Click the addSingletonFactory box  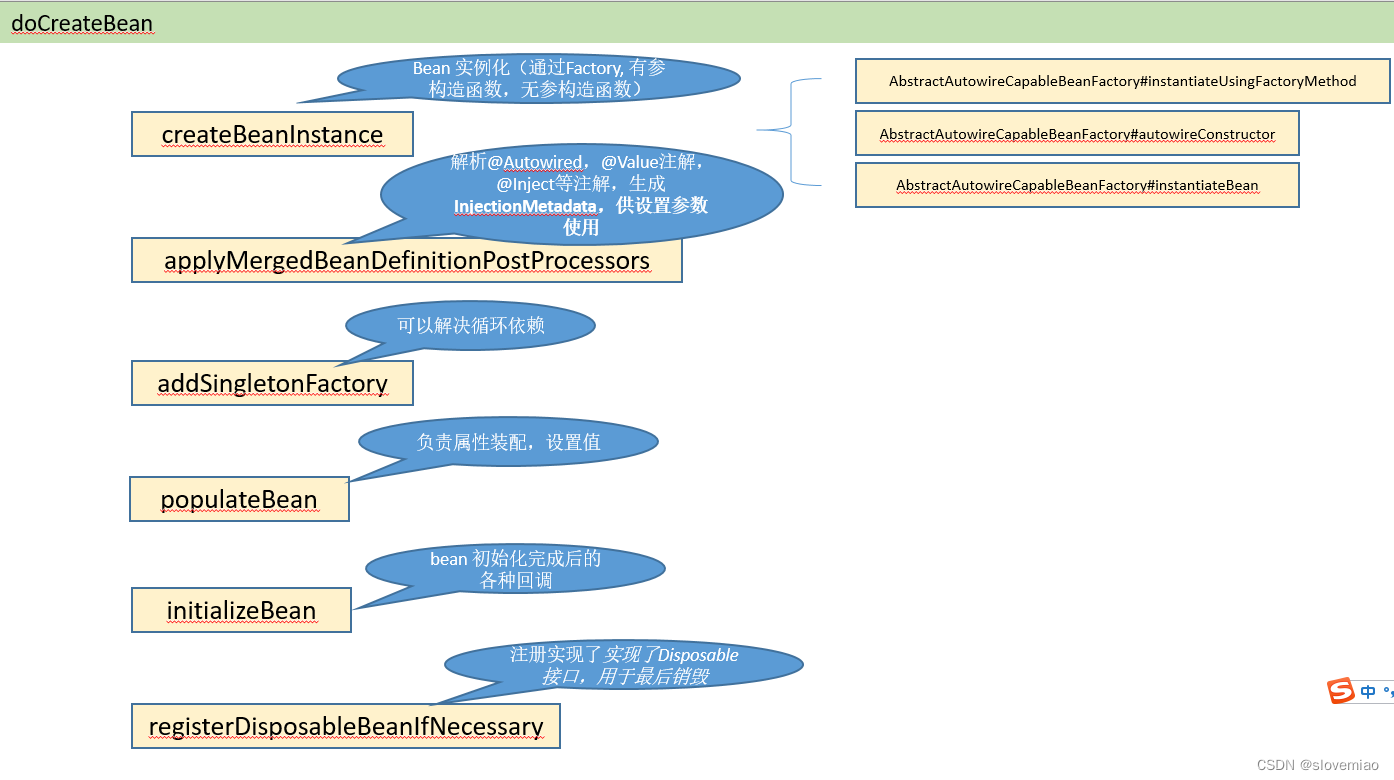(x=272, y=383)
